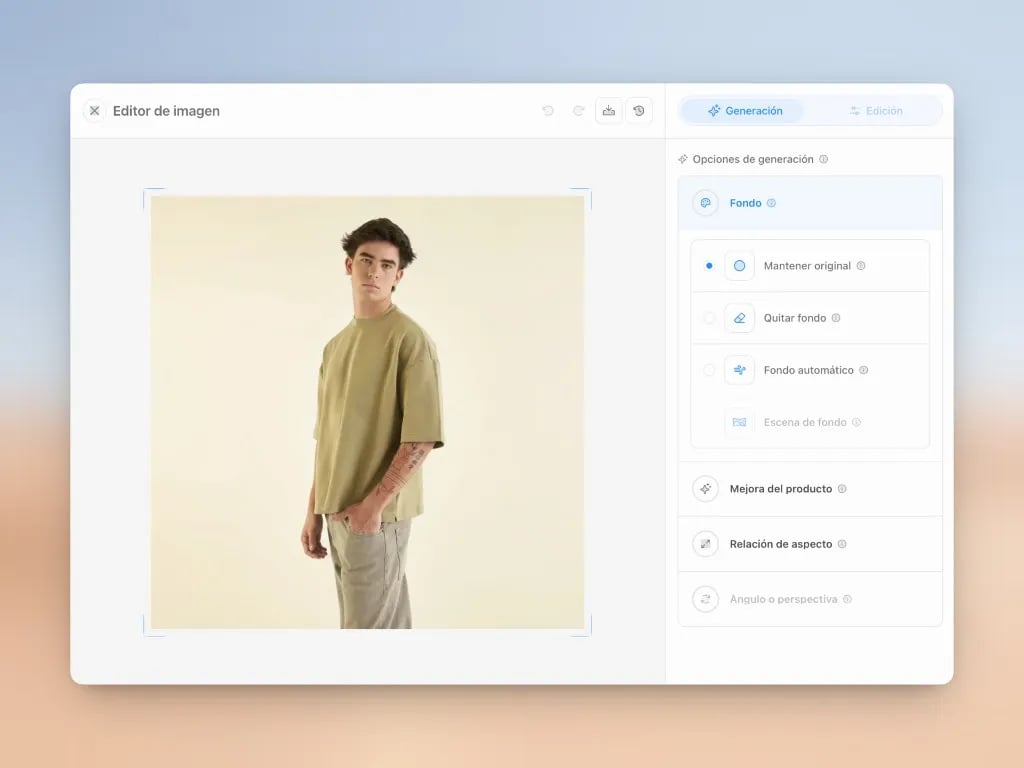The height and width of the screenshot is (768, 1024).
Task: Show info for Mejora del producto
Action: [842, 489]
